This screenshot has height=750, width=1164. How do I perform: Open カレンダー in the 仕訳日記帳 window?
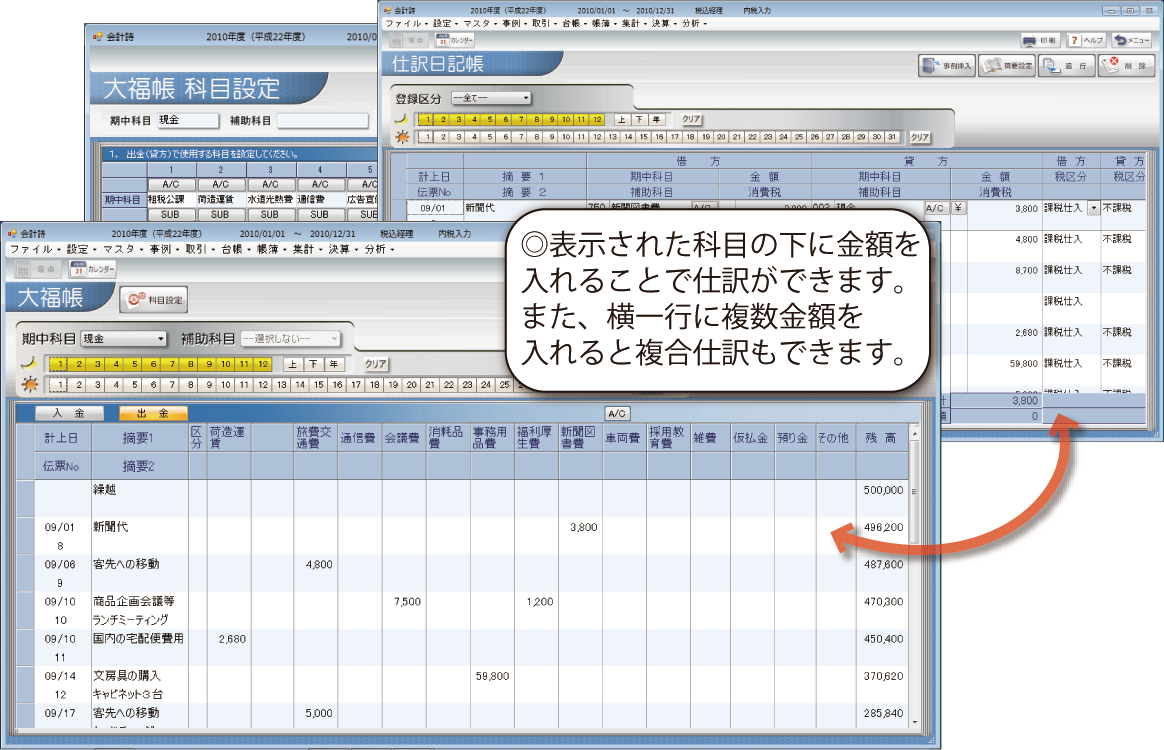pos(454,40)
